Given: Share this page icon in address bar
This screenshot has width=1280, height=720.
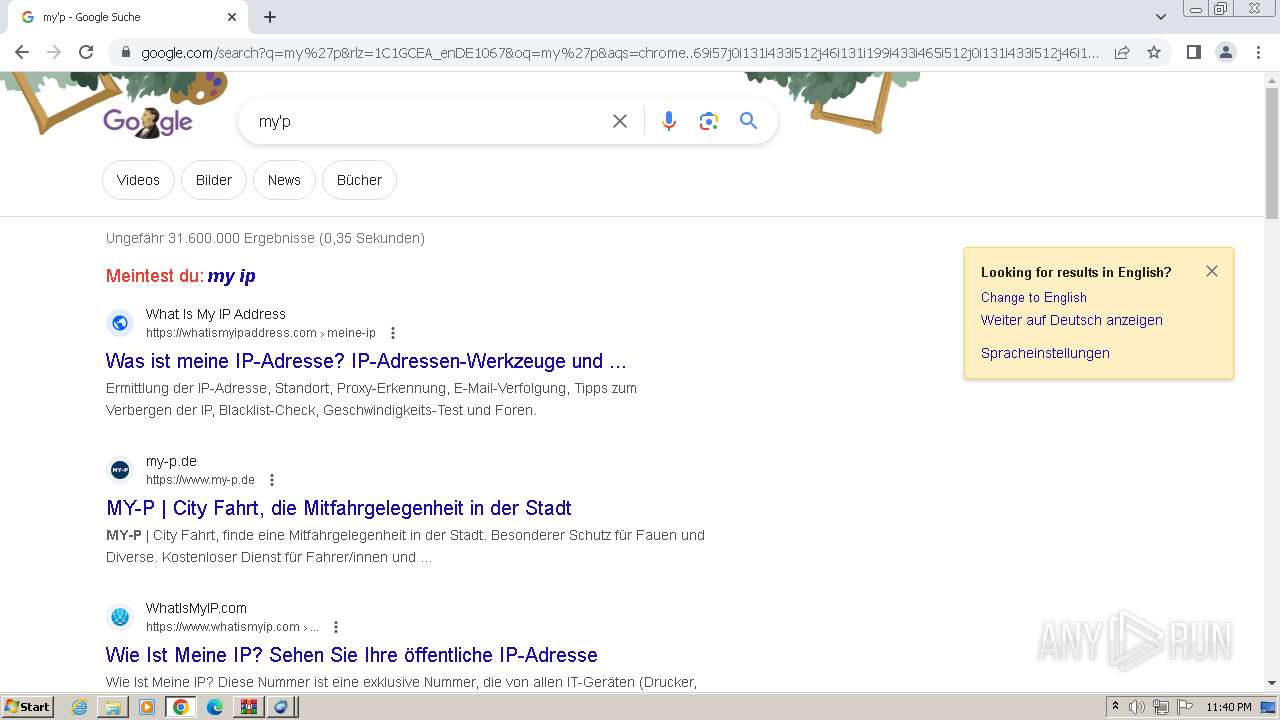Looking at the screenshot, I should pyautogui.click(x=1122, y=52).
